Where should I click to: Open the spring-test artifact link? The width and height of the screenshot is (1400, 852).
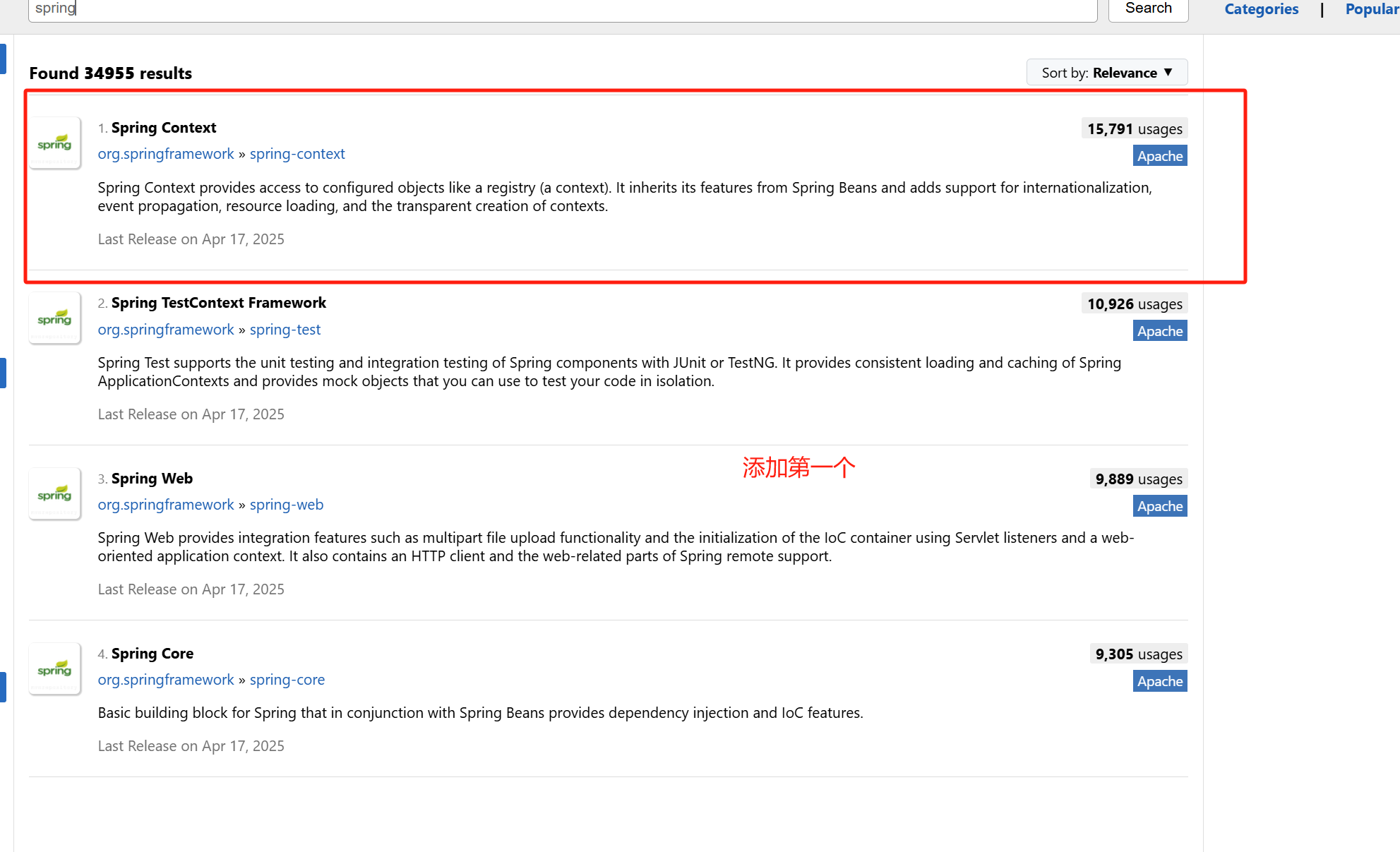tap(285, 330)
